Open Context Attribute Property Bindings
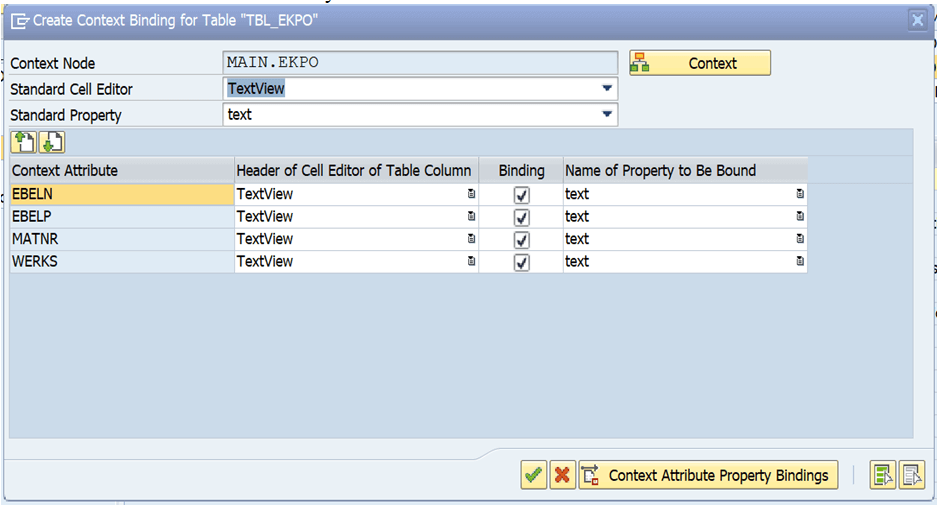The width and height of the screenshot is (939, 505). (x=708, y=476)
